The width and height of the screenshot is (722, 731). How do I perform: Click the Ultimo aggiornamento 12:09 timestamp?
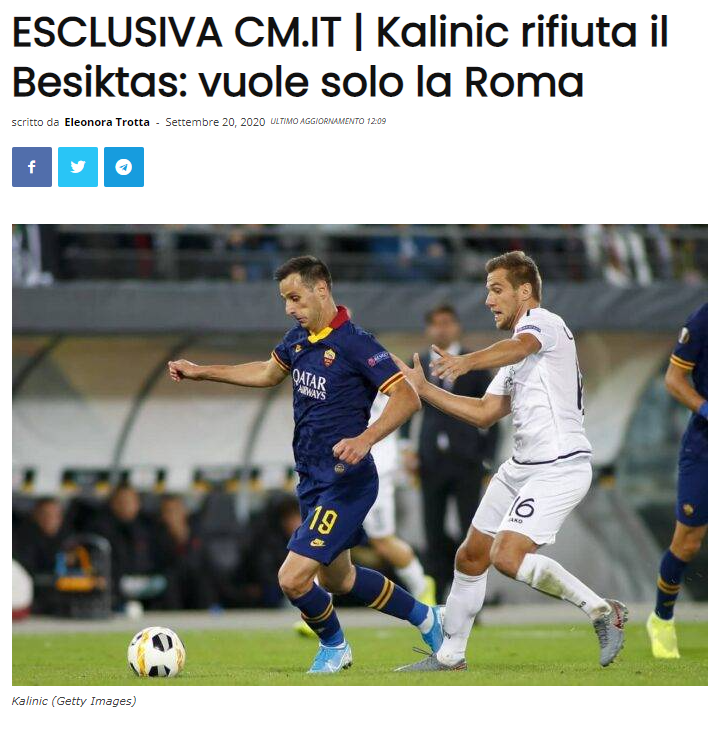point(328,121)
